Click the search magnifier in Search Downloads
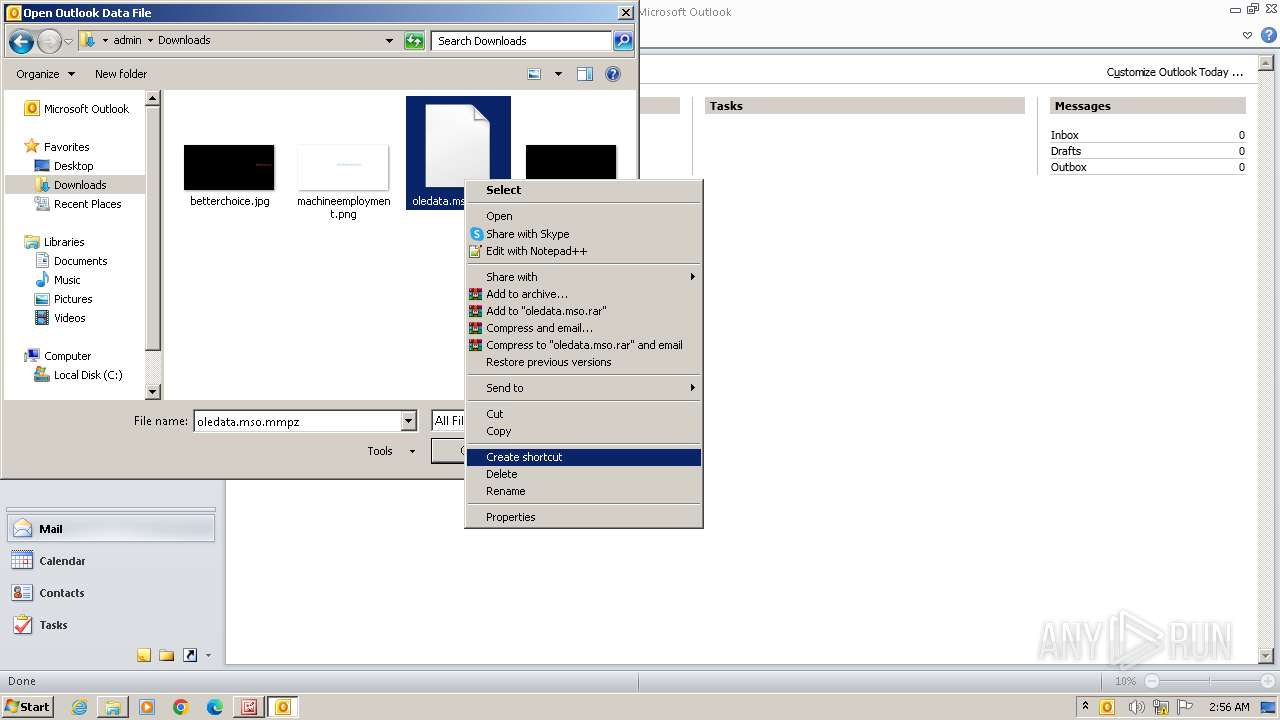 point(623,41)
